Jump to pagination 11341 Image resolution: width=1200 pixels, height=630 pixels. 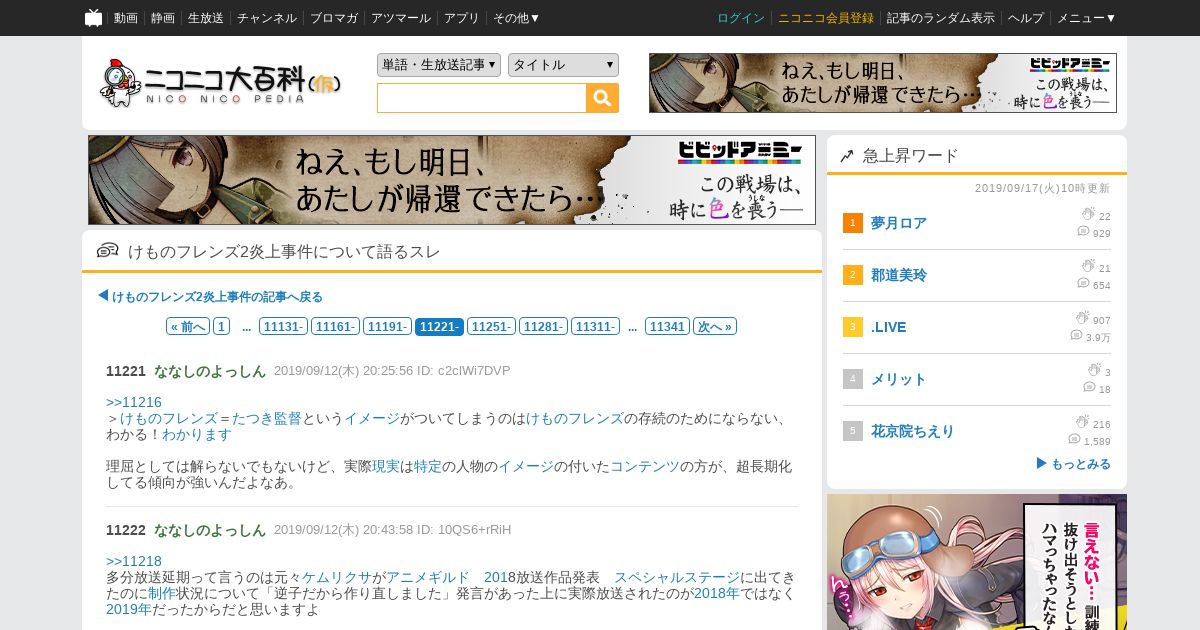pos(667,326)
